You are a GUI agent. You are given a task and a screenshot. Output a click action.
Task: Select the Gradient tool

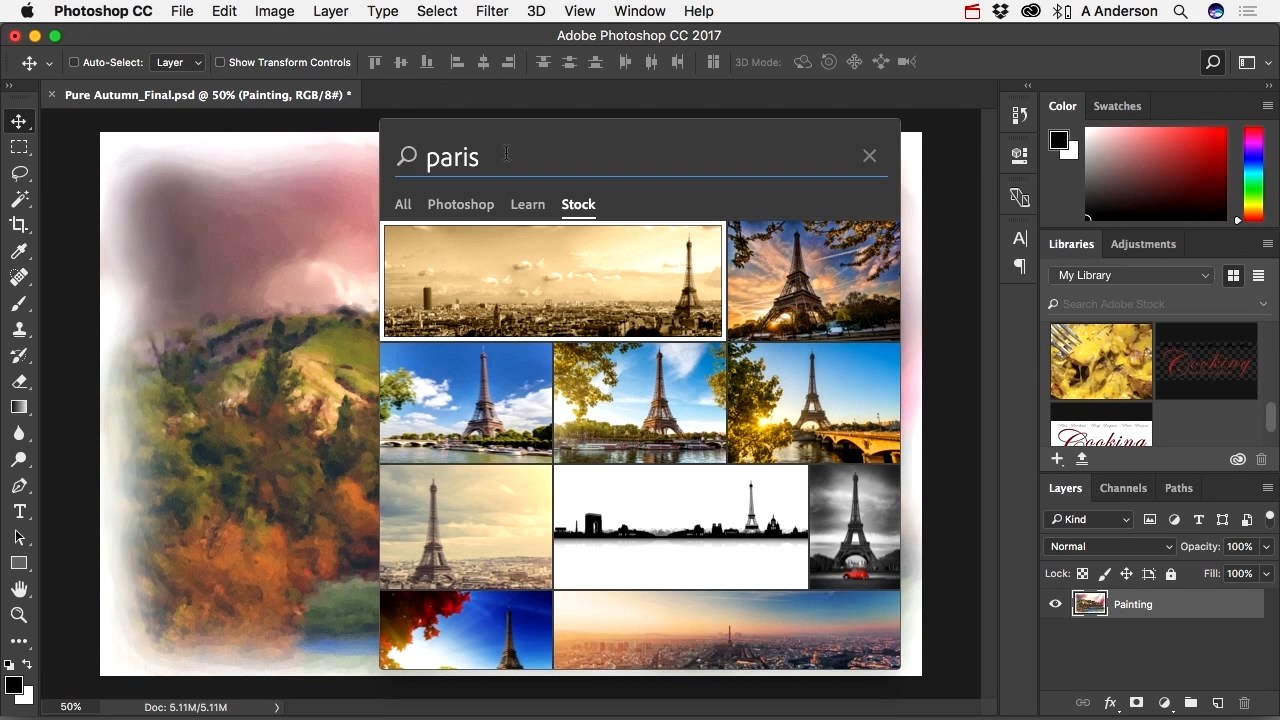pos(19,407)
